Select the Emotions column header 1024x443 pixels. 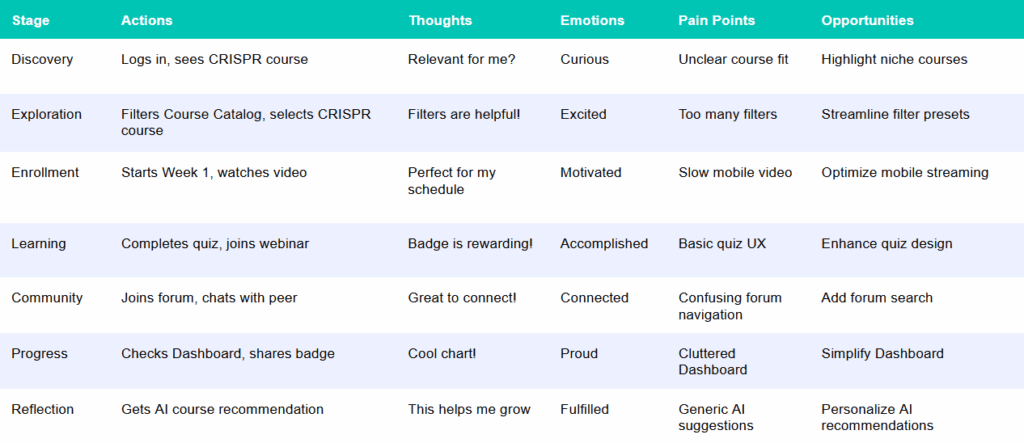(592, 20)
